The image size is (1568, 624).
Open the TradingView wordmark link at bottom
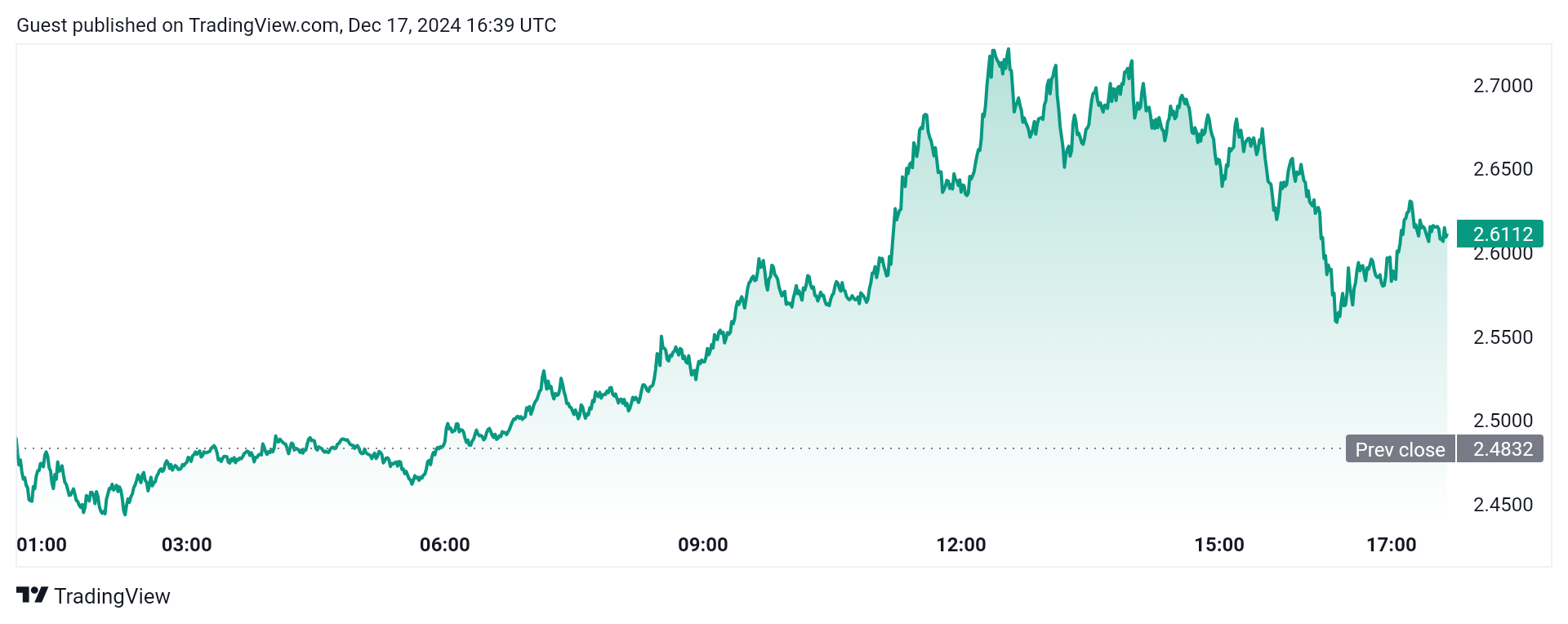tap(112, 596)
